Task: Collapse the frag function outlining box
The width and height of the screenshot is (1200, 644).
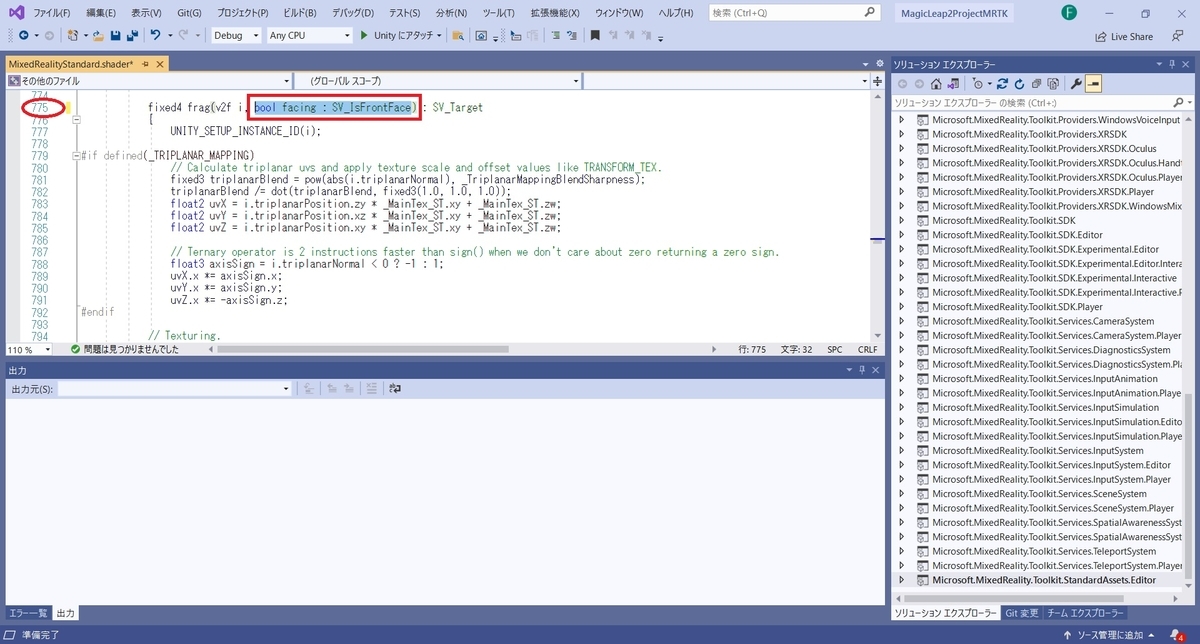Action: point(77,119)
